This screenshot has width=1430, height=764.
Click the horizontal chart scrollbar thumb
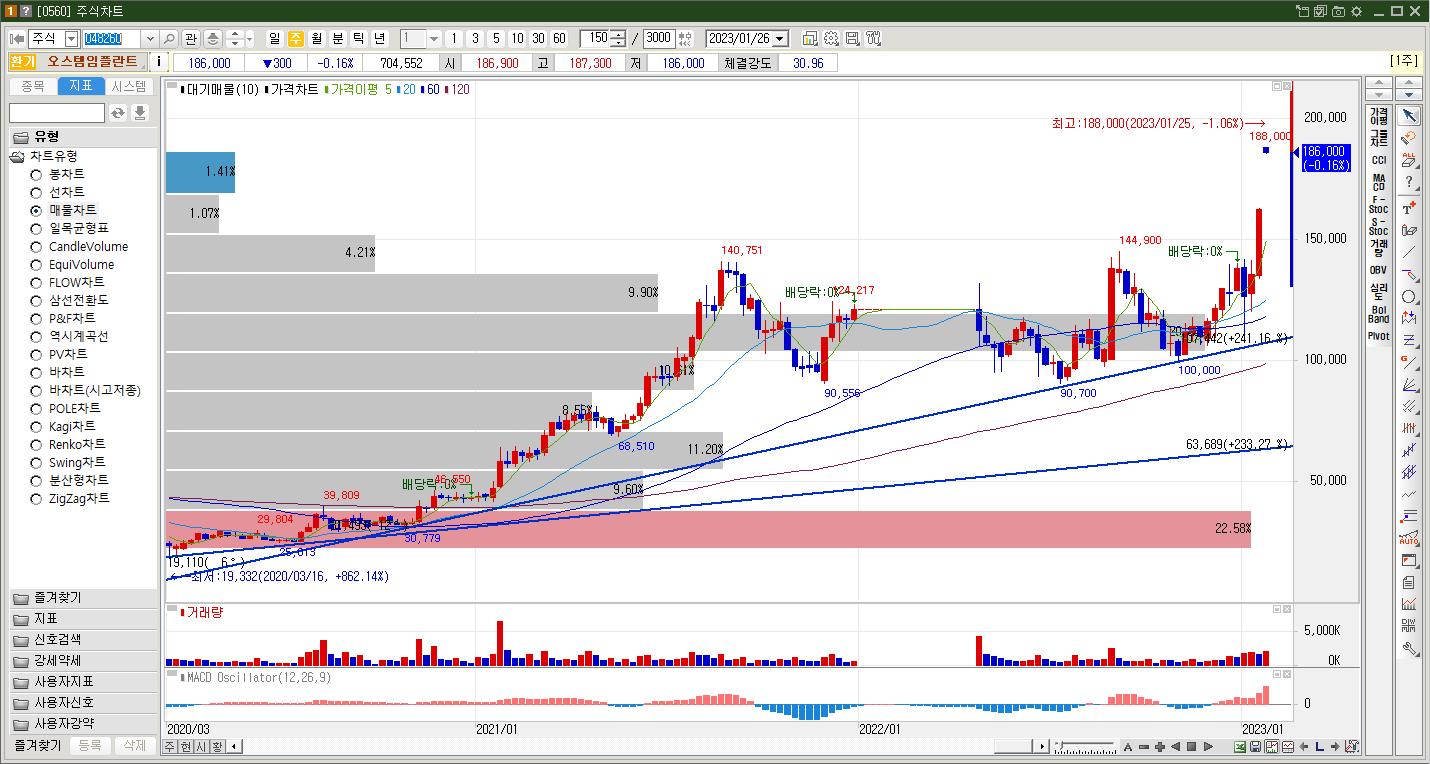click(1013, 747)
